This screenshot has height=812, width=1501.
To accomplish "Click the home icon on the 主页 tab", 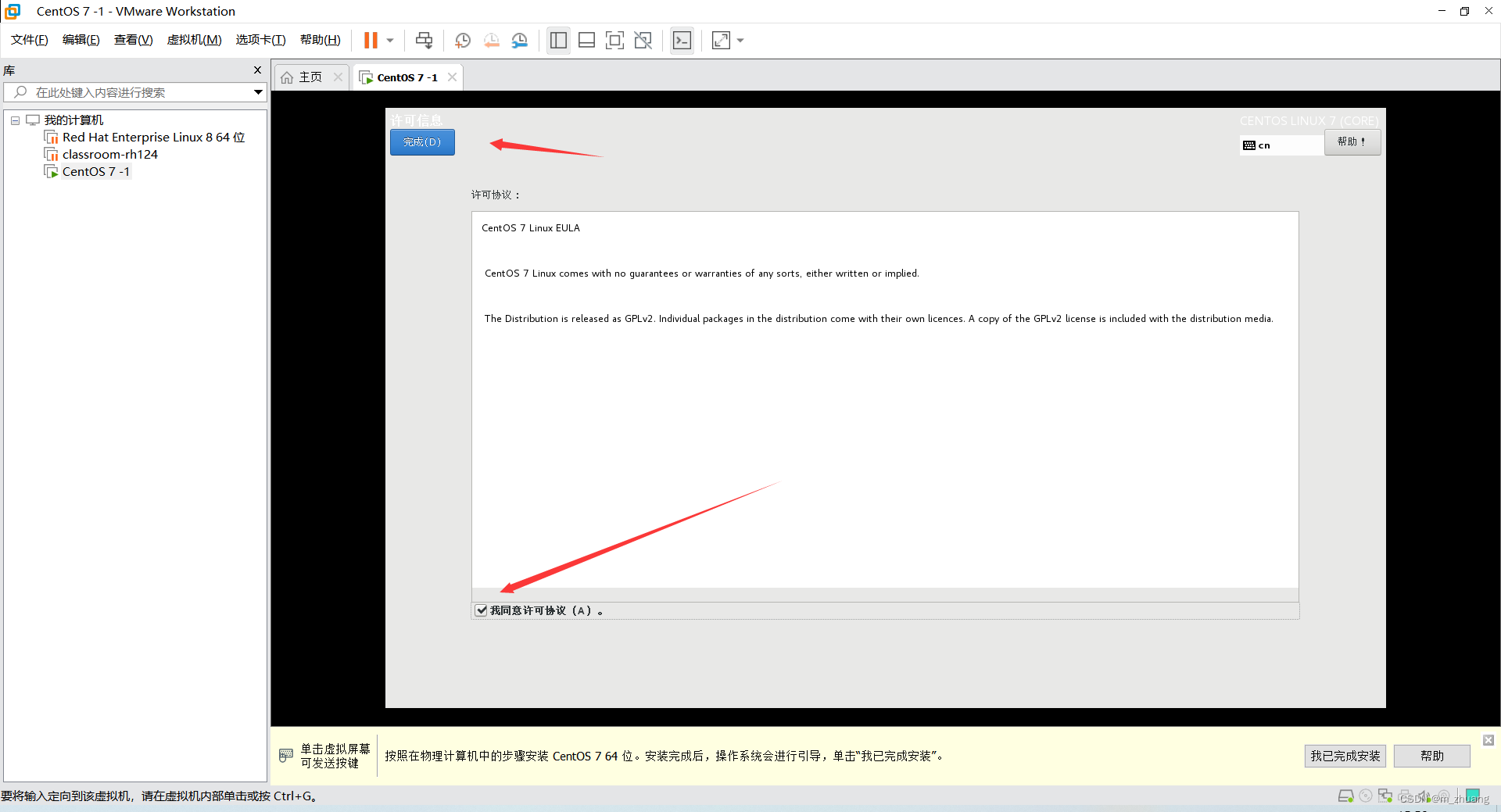I will tap(287, 77).
